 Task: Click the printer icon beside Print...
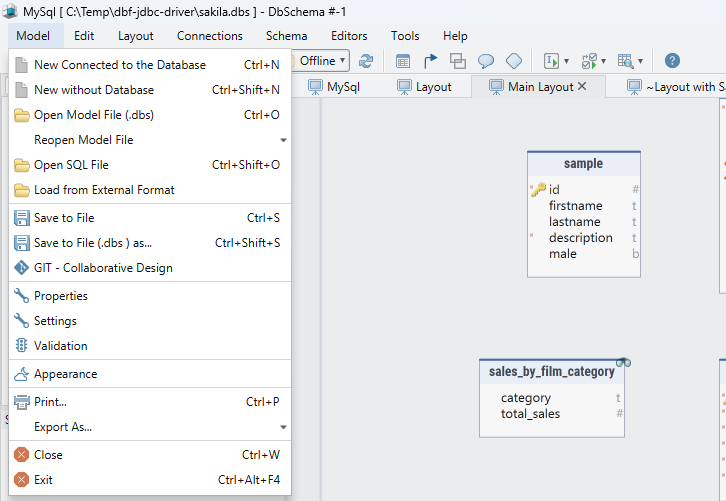click(x=21, y=402)
